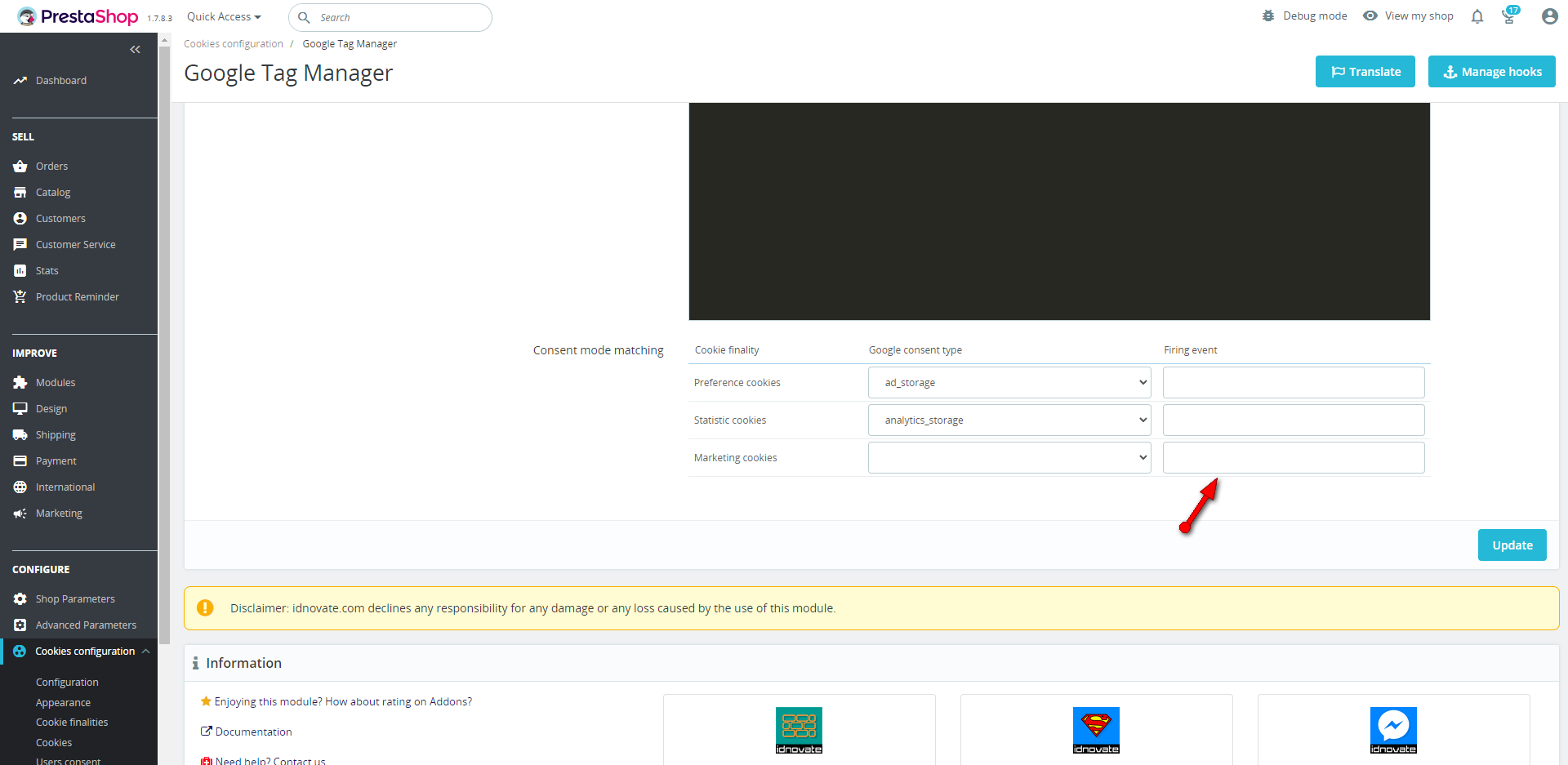The width and height of the screenshot is (1568, 765).
Task: Follow the Cookies configuration breadcrumb link
Action: click(234, 44)
